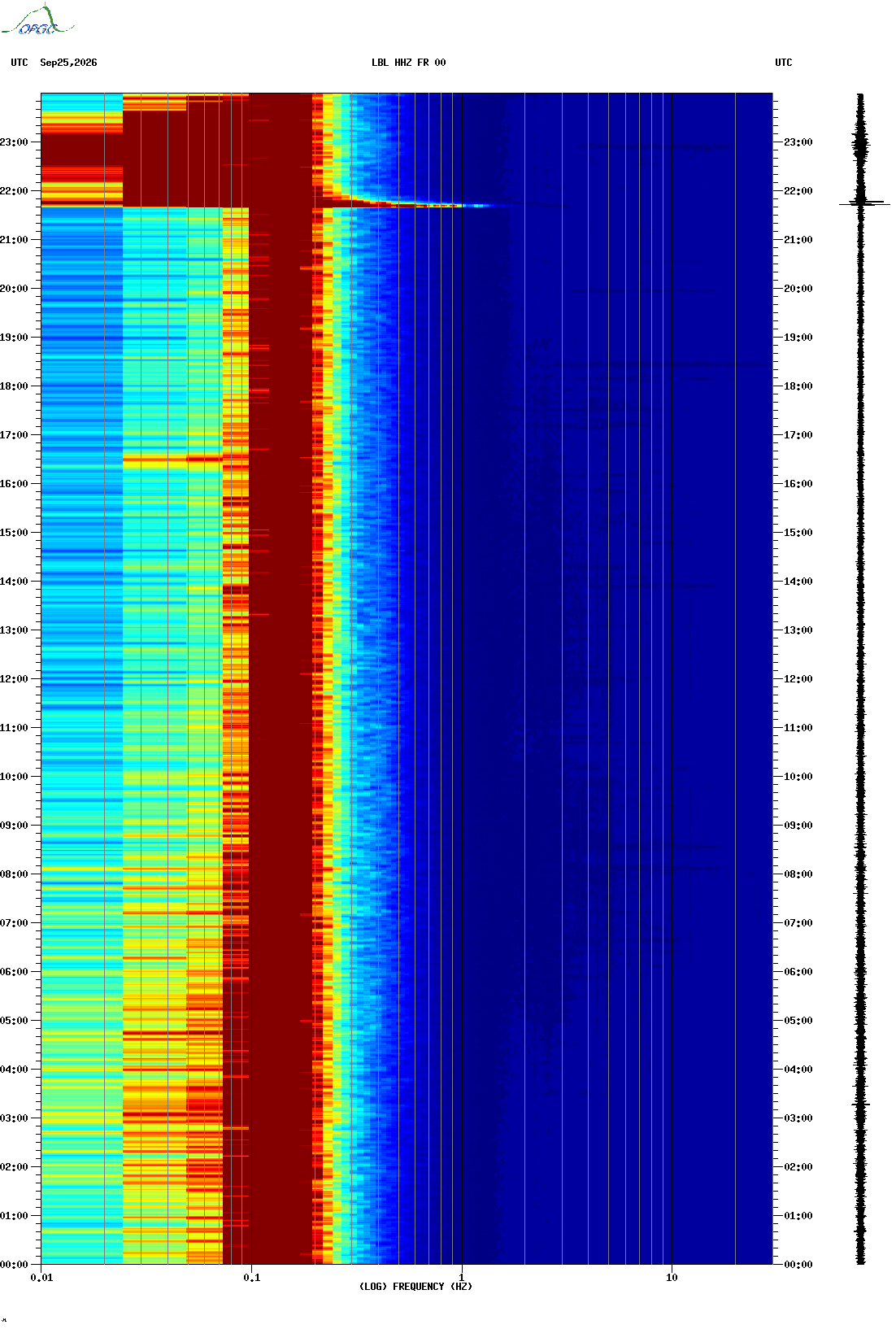Click the waveform spike on seismogram trace
The image size is (896, 1329).
863,203
